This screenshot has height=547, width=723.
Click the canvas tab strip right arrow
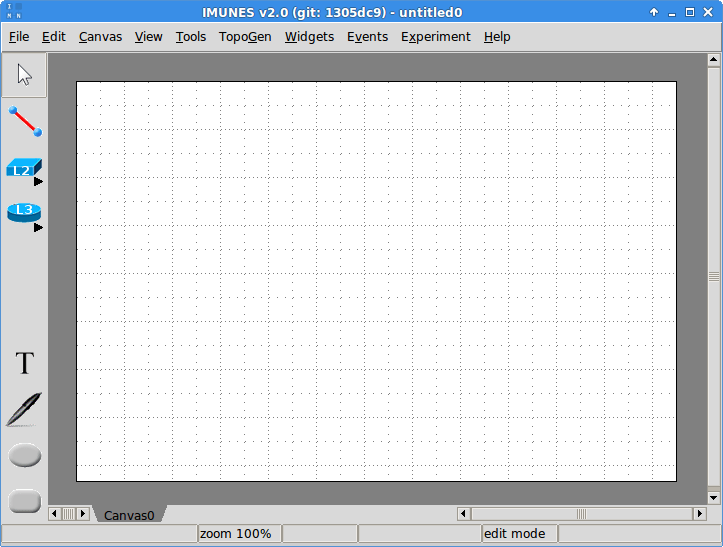[83, 513]
